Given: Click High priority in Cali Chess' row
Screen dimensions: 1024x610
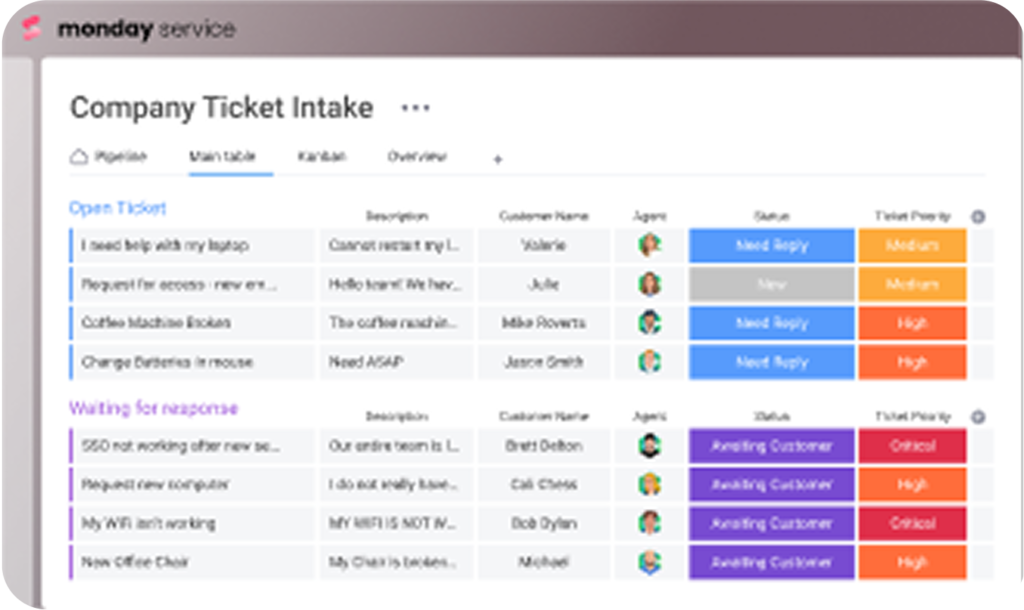Looking at the screenshot, I should point(912,485).
